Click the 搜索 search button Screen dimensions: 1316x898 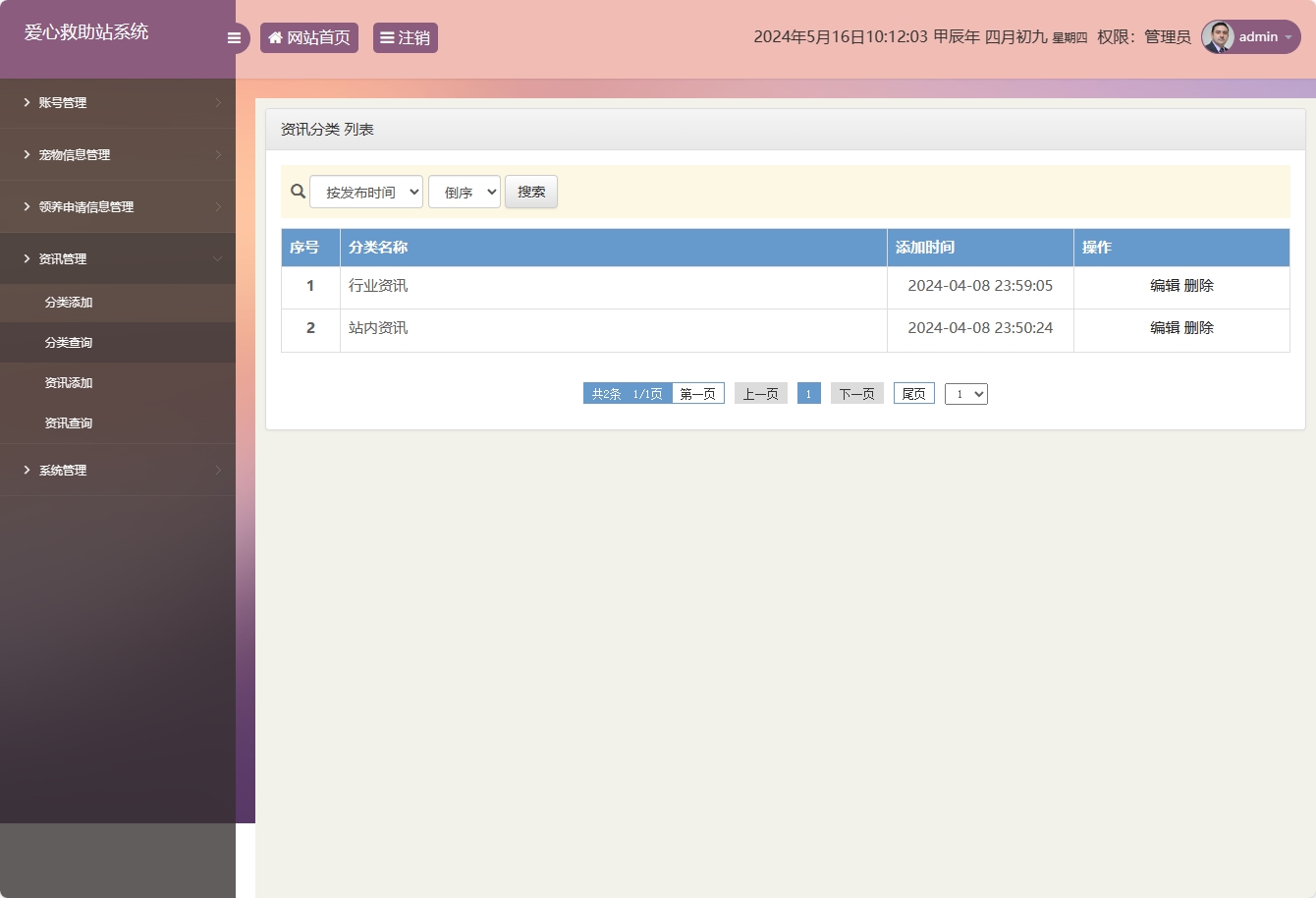530,192
